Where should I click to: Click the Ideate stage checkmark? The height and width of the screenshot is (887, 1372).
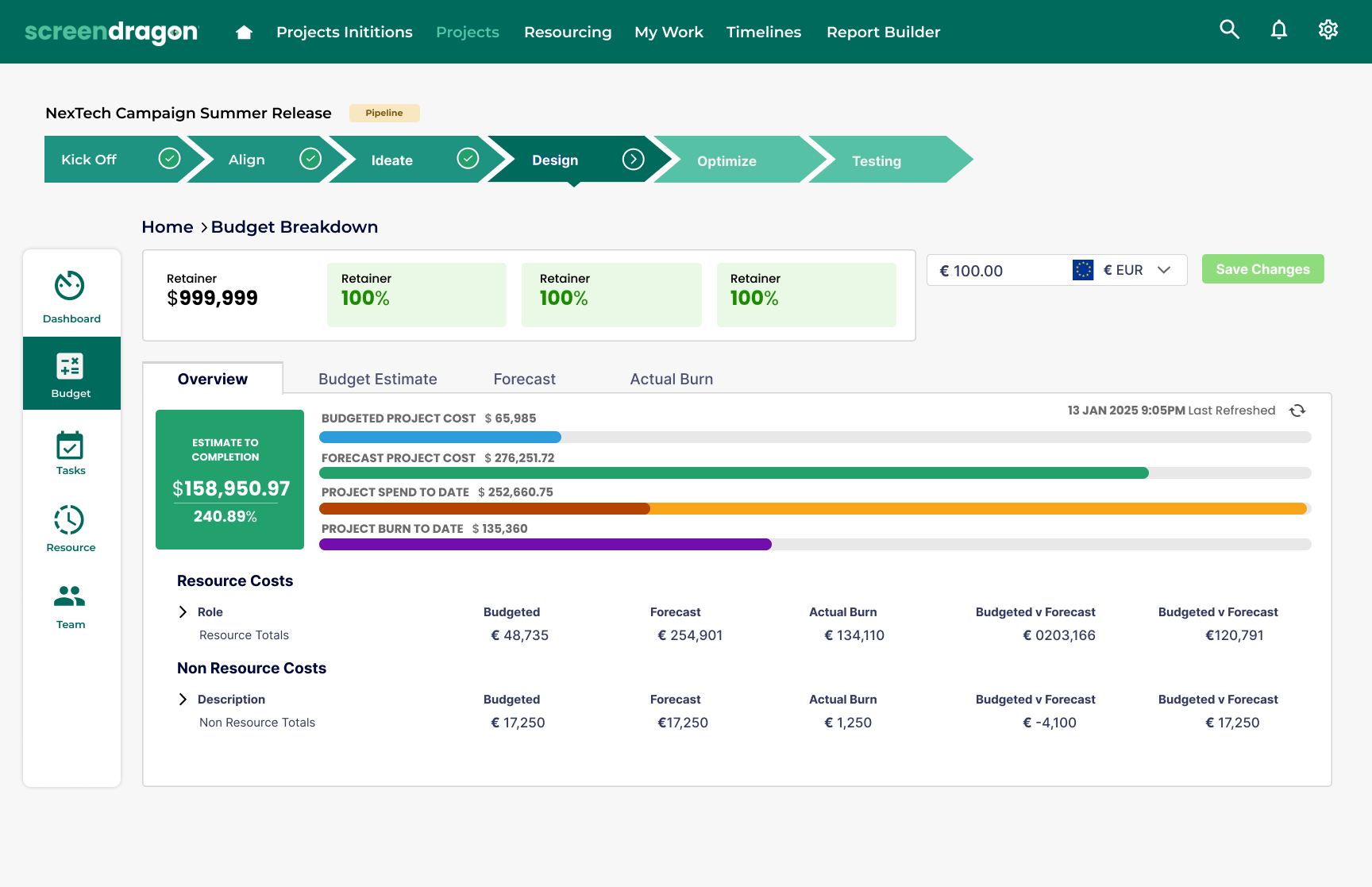click(468, 159)
